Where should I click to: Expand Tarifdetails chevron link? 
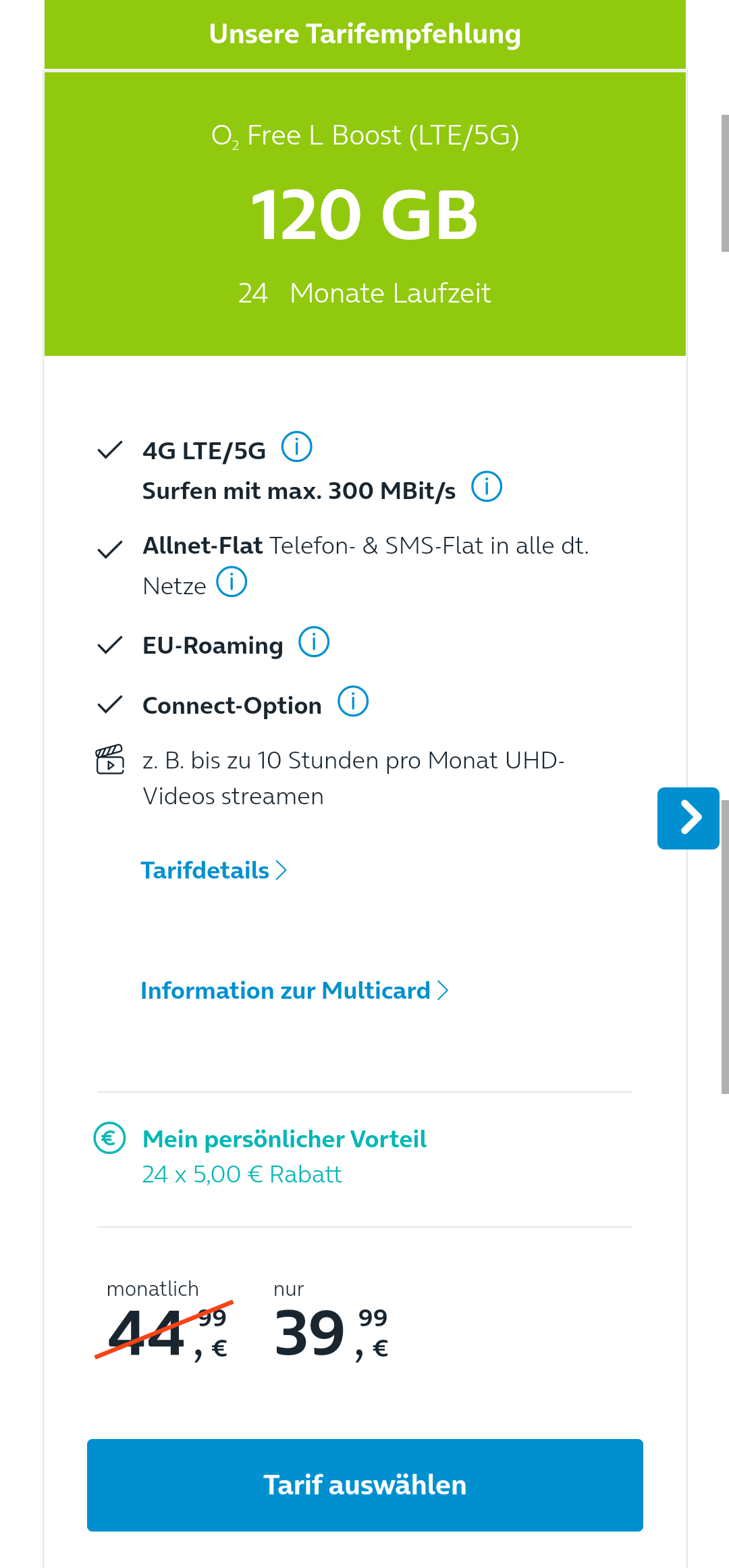click(213, 870)
